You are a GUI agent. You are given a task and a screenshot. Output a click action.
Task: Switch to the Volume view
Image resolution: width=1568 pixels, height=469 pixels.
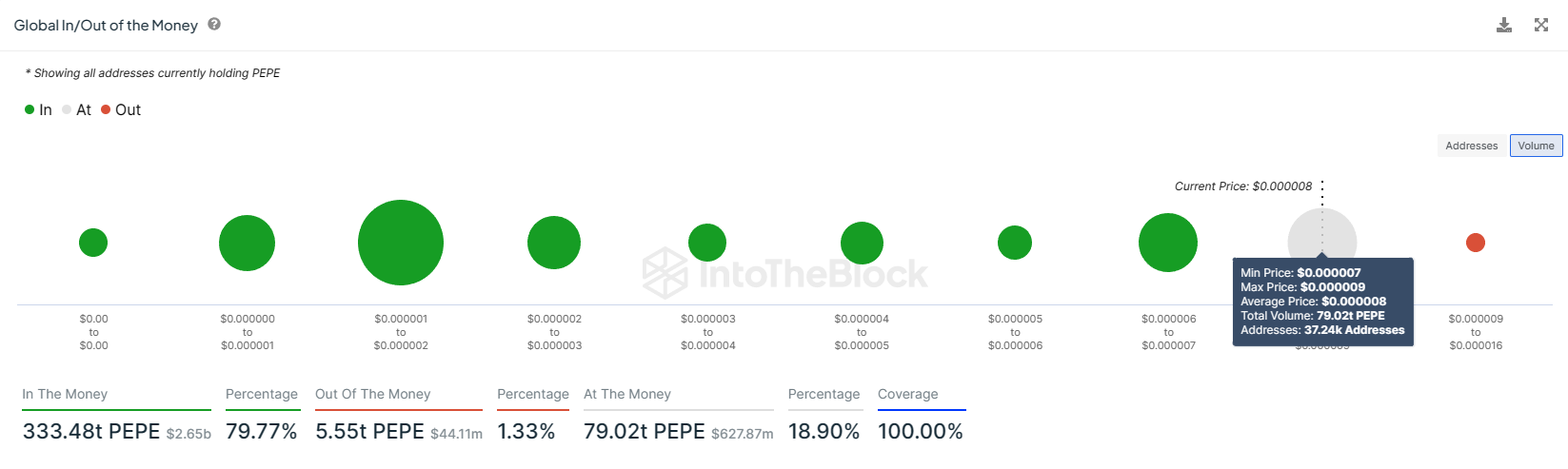point(1536,146)
